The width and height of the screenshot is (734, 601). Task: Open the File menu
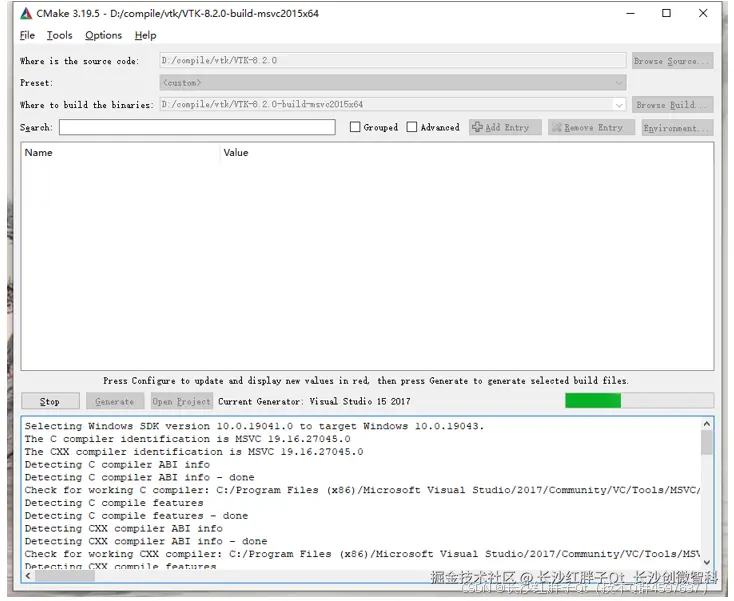tap(27, 35)
